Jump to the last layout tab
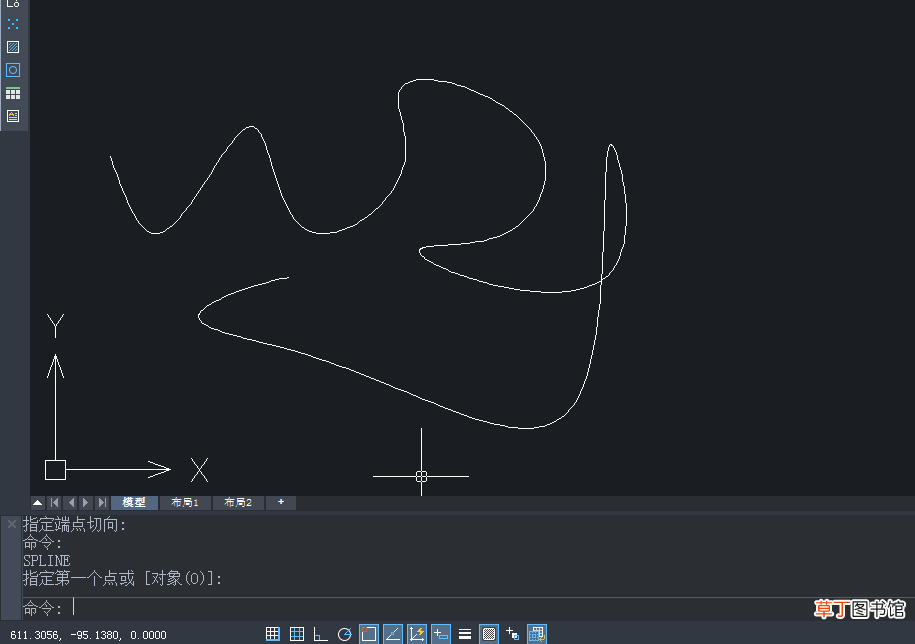The height and width of the screenshot is (644, 915). (x=102, y=502)
